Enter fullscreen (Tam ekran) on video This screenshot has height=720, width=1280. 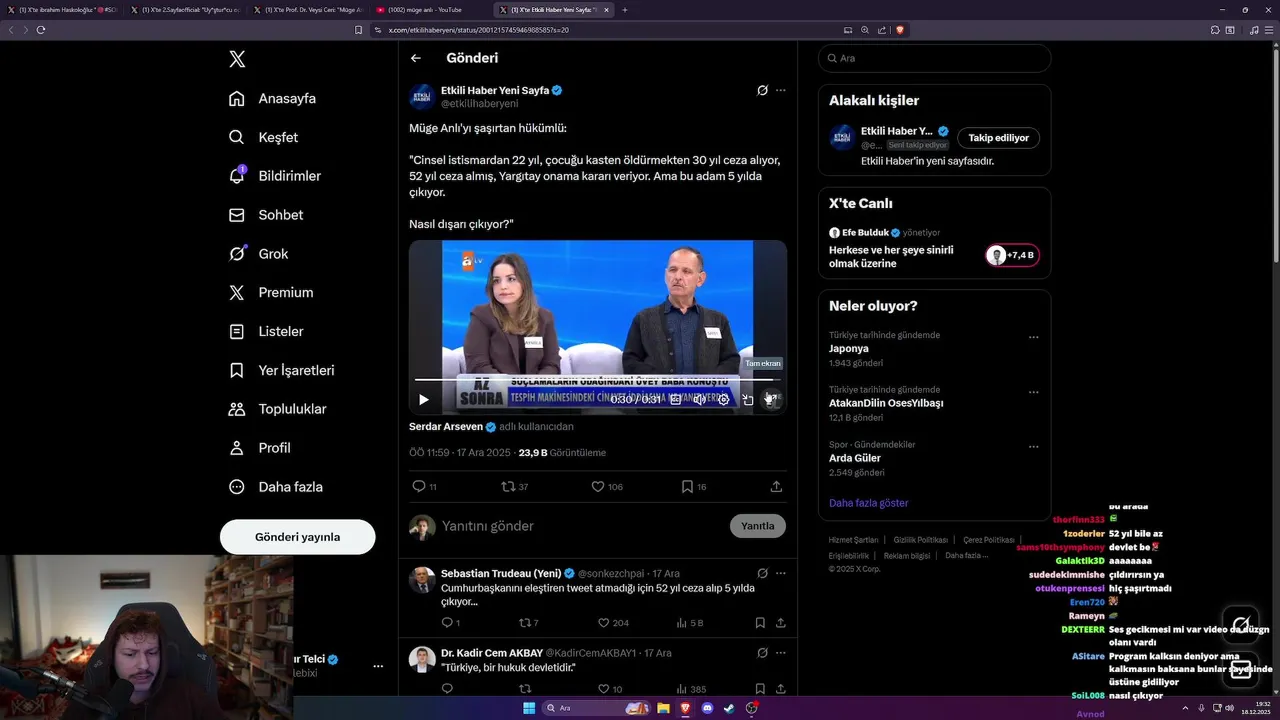coord(770,399)
